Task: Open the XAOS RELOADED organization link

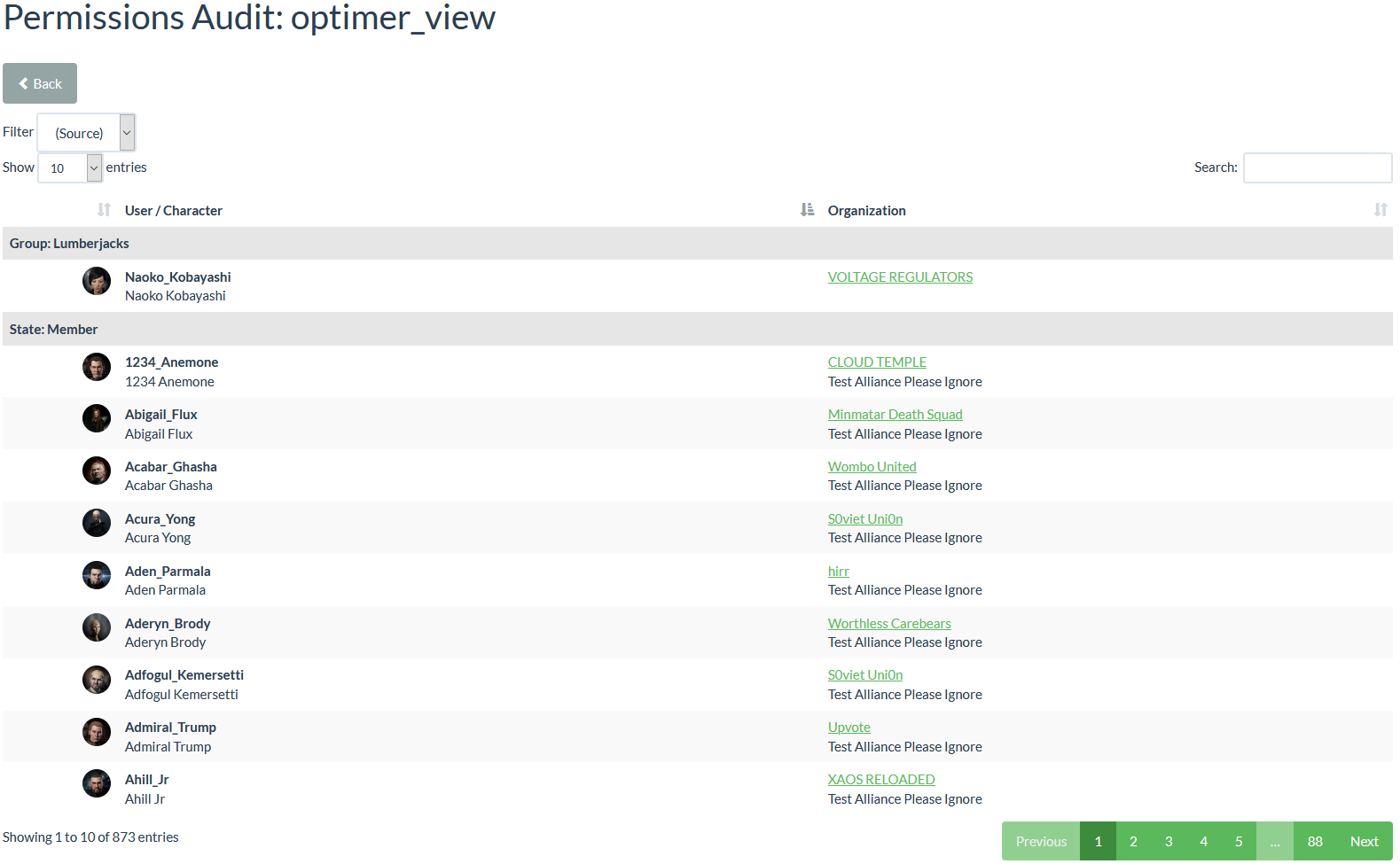Action: (880, 780)
